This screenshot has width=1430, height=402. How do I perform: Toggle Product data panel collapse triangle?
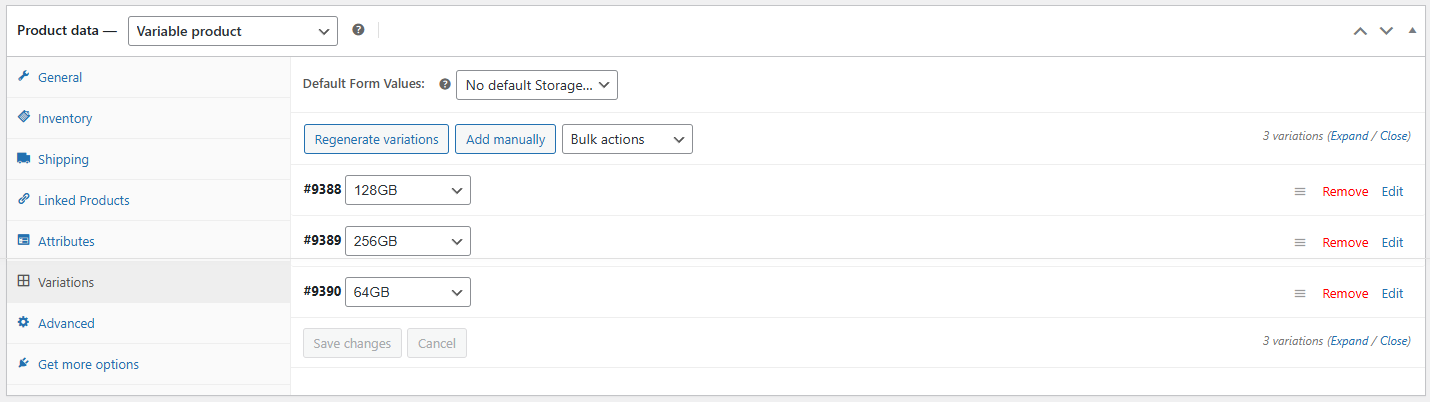[x=1412, y=31]
